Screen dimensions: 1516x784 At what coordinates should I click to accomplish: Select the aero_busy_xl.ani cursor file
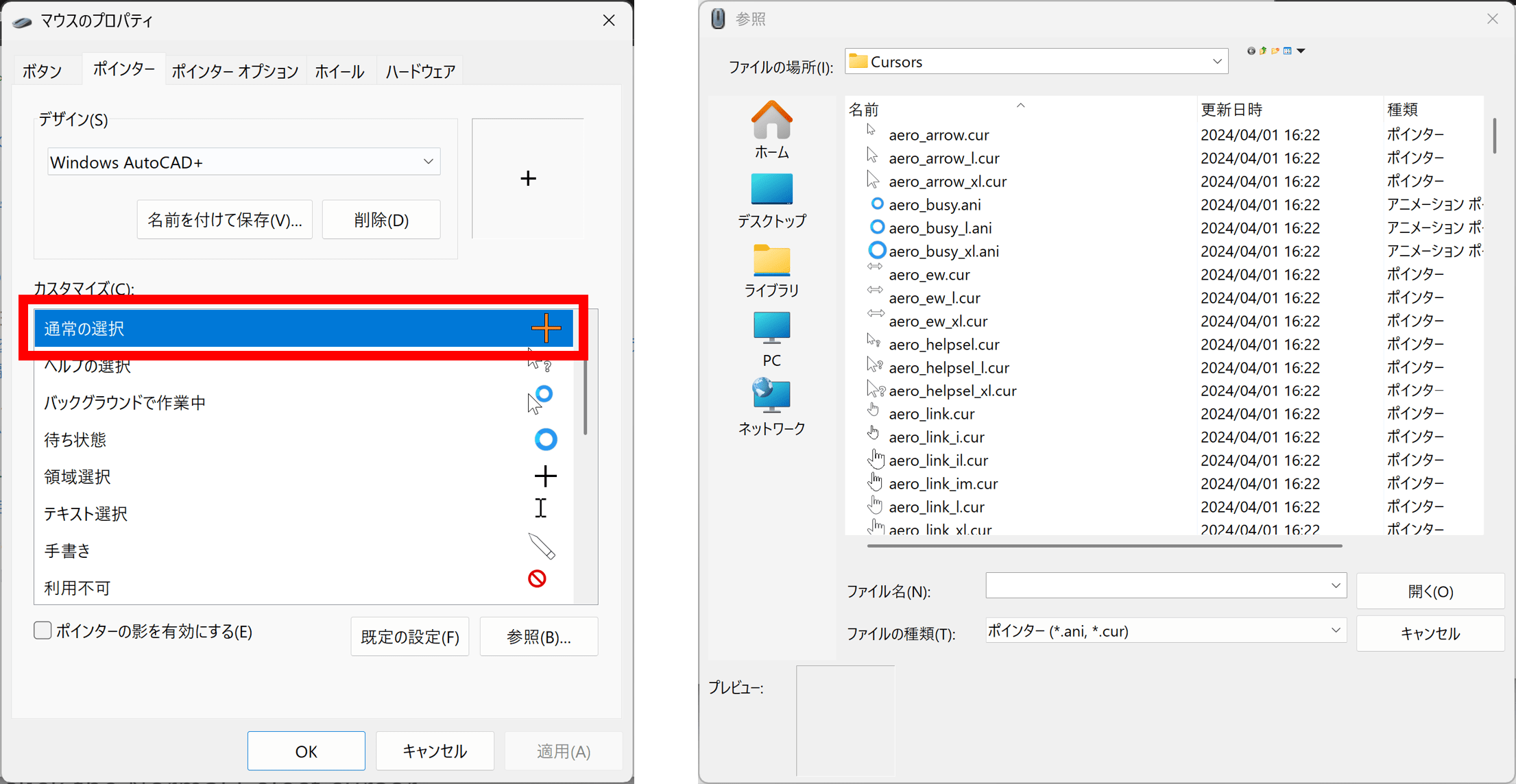coord(943,252)
